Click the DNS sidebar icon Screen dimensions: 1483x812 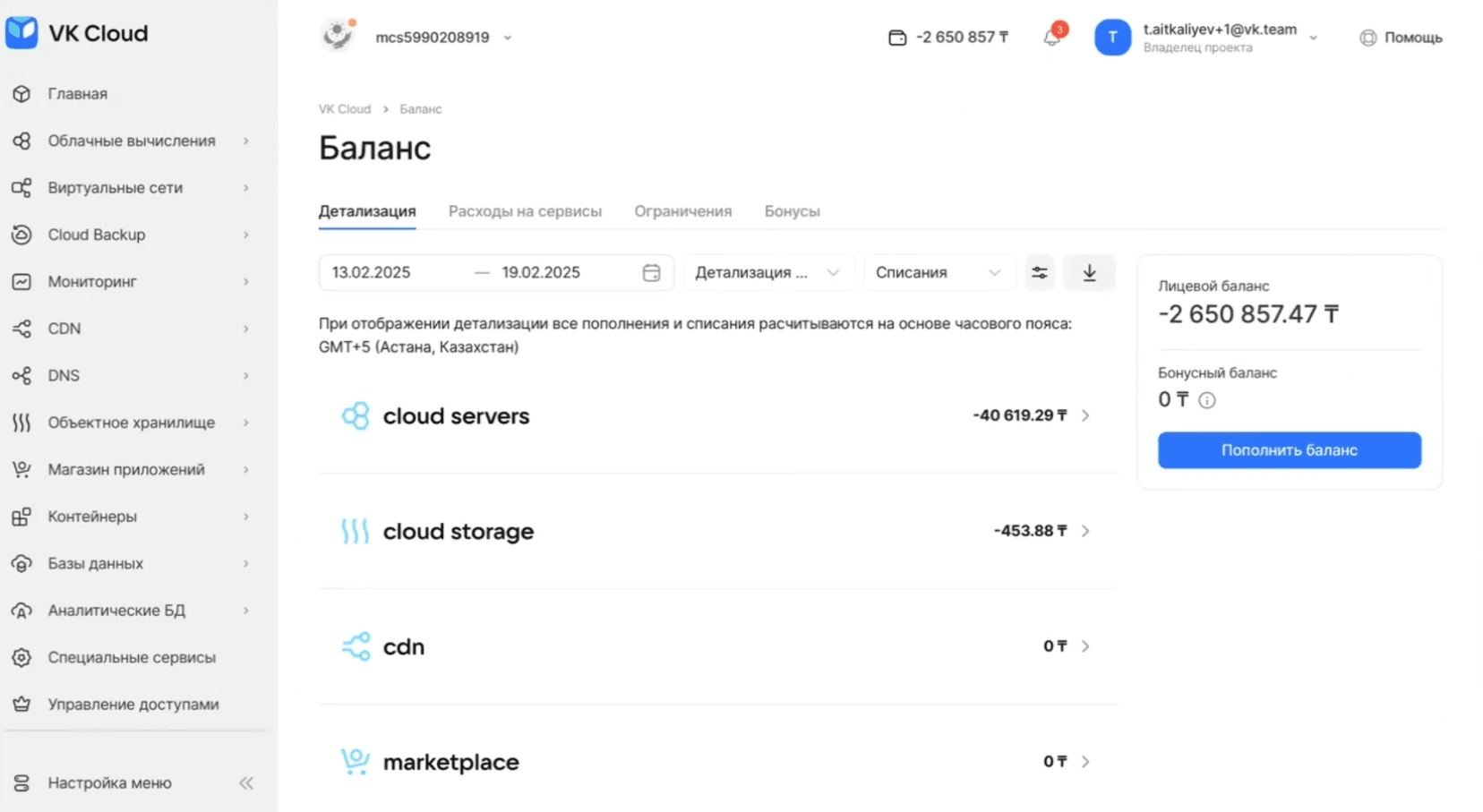tap(21, 375)
